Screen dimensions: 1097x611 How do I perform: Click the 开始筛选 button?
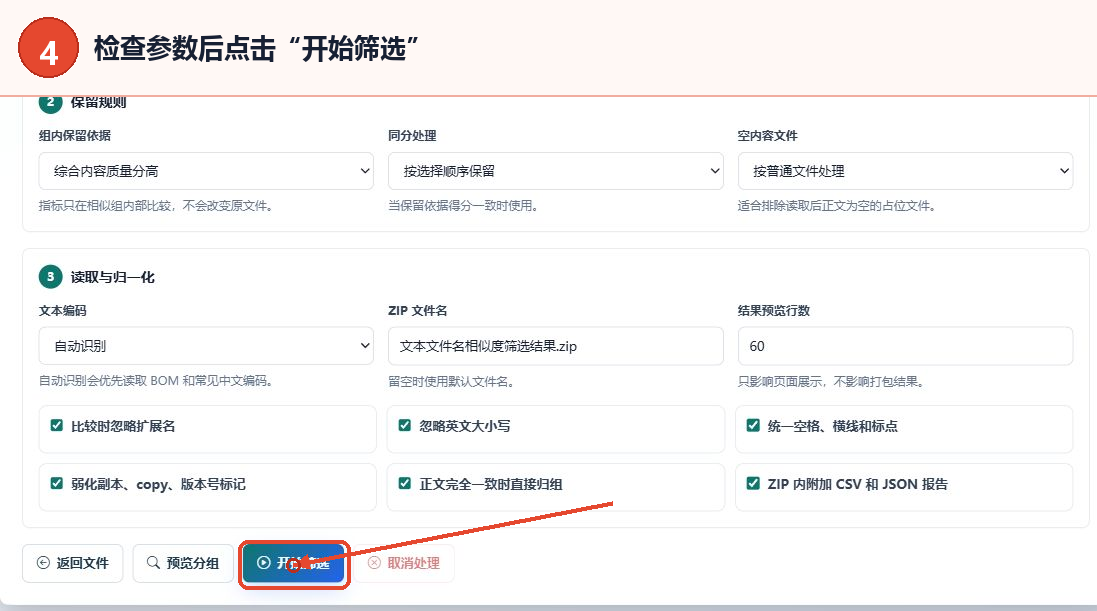[294, 563]
